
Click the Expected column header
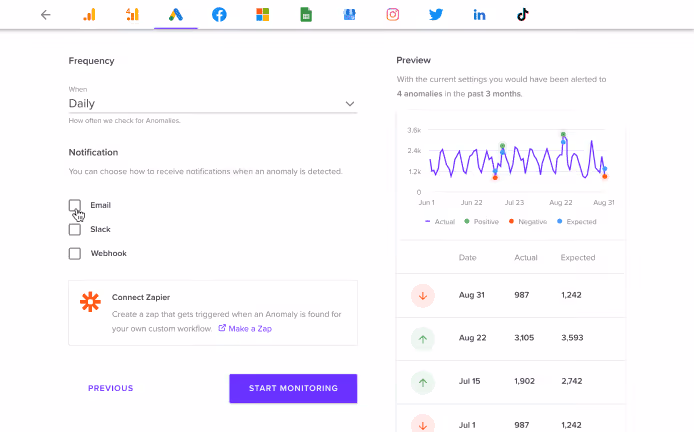click(x=578, y=258)
